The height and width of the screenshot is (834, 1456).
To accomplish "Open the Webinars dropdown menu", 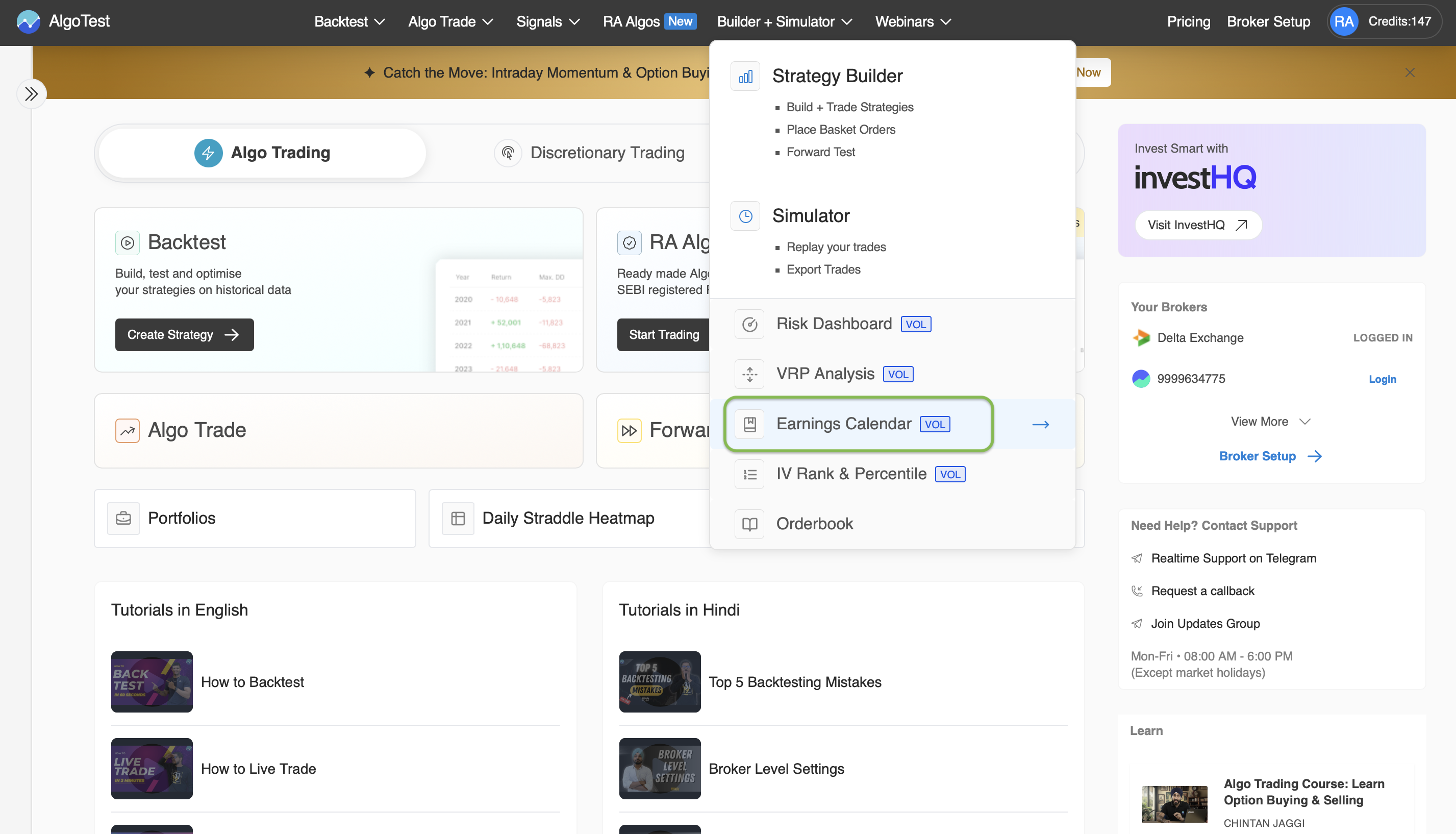I will 913,22.
